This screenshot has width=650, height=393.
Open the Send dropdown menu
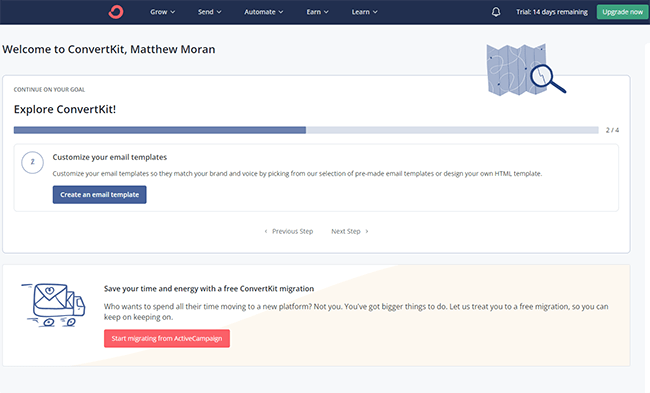(209, 12)
